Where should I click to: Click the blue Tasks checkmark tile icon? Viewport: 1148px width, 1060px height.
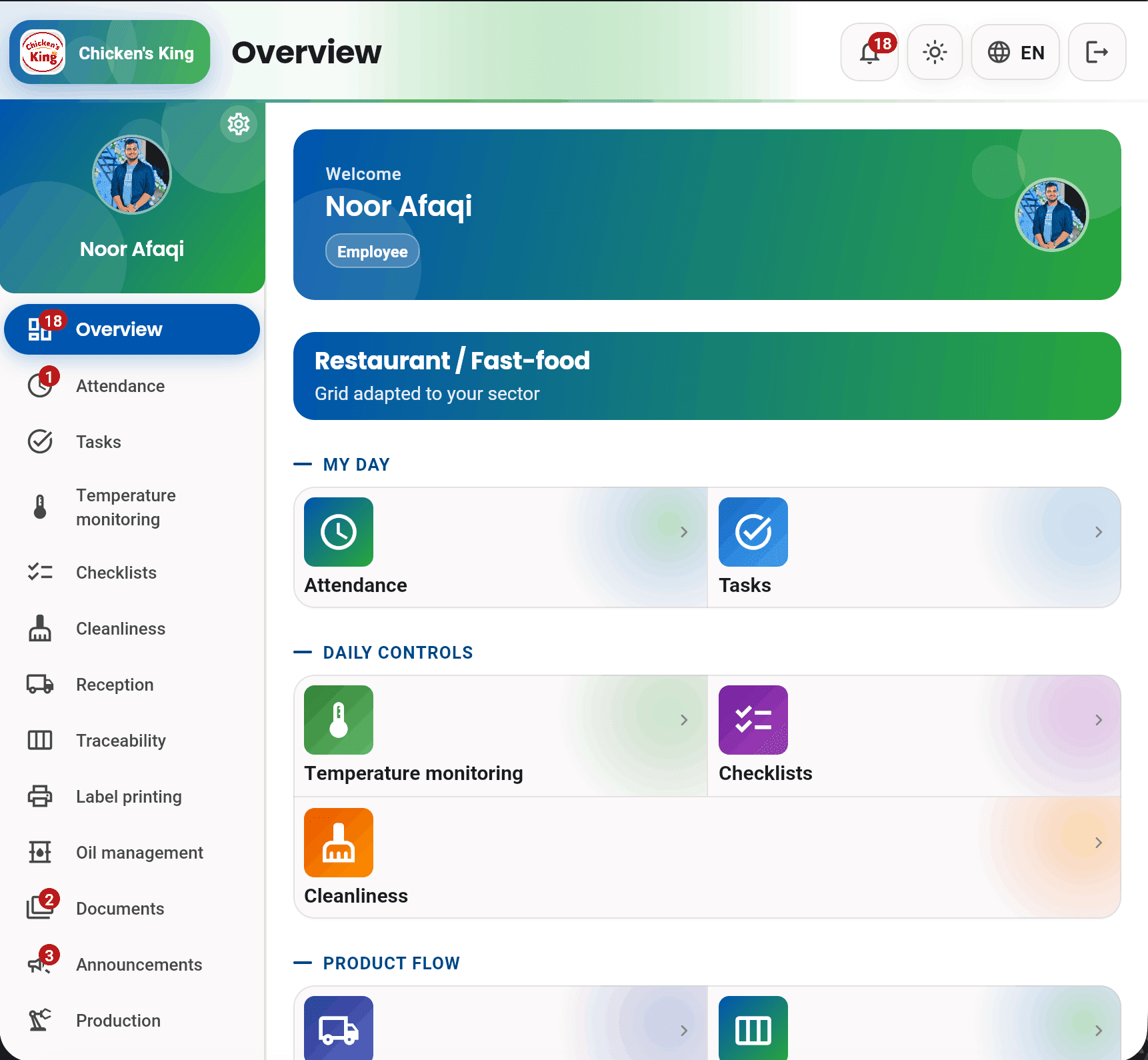pos(753,532)
